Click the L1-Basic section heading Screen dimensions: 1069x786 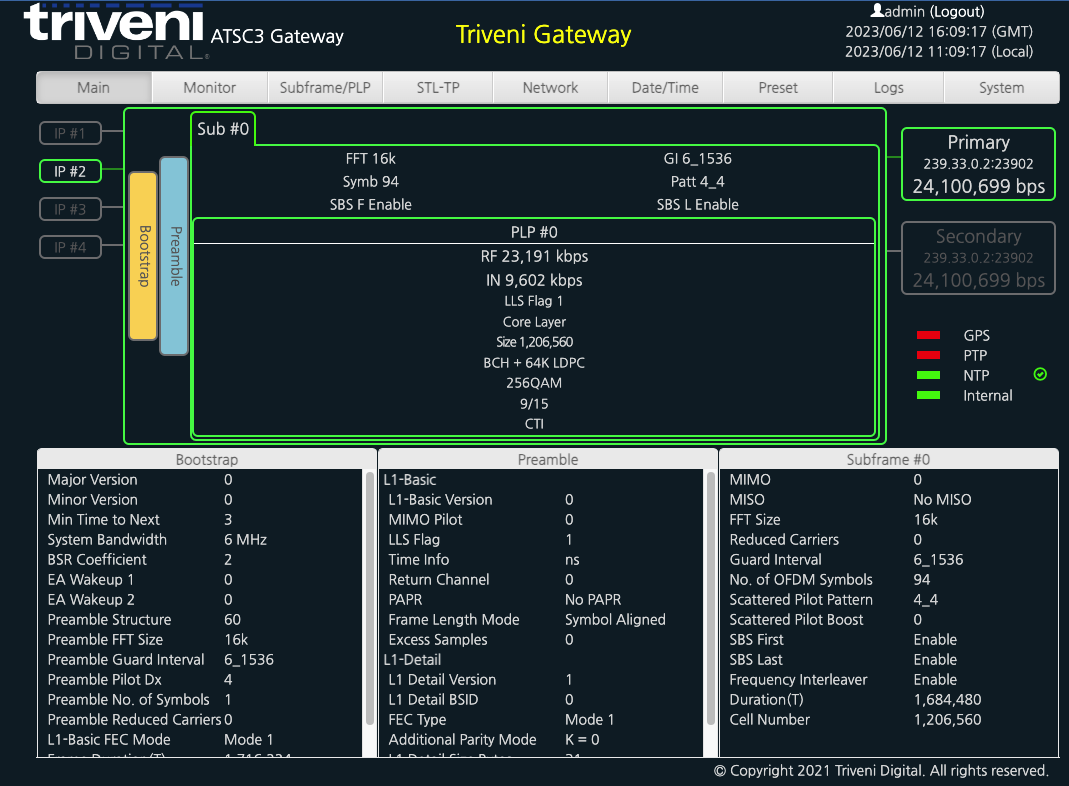(410, 480)
